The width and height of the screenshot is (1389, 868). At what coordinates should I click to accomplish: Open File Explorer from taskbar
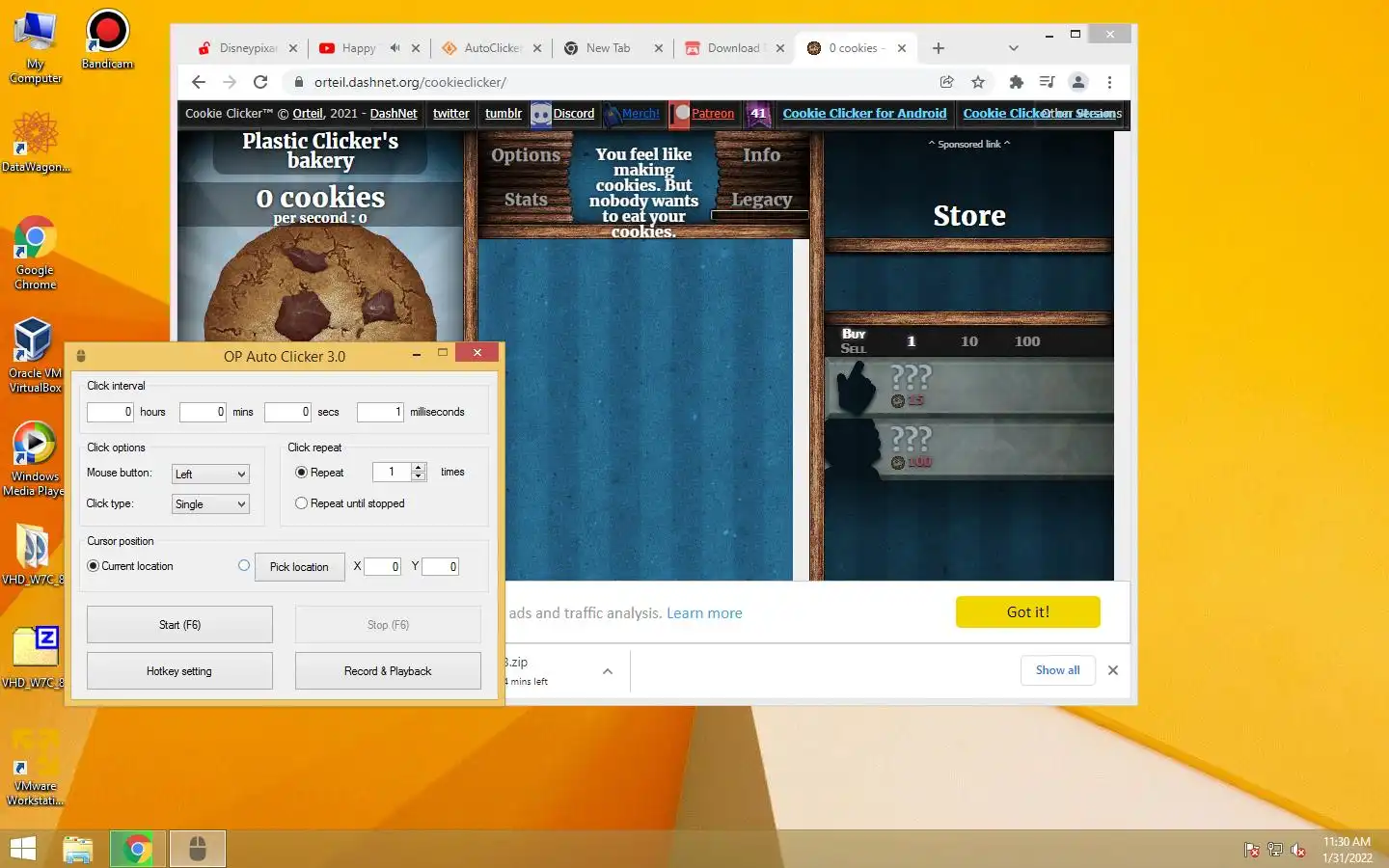[x=78, y=849]
